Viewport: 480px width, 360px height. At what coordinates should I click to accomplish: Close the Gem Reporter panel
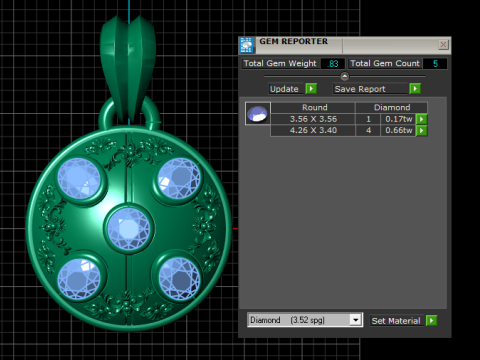[x=443, y=45]
